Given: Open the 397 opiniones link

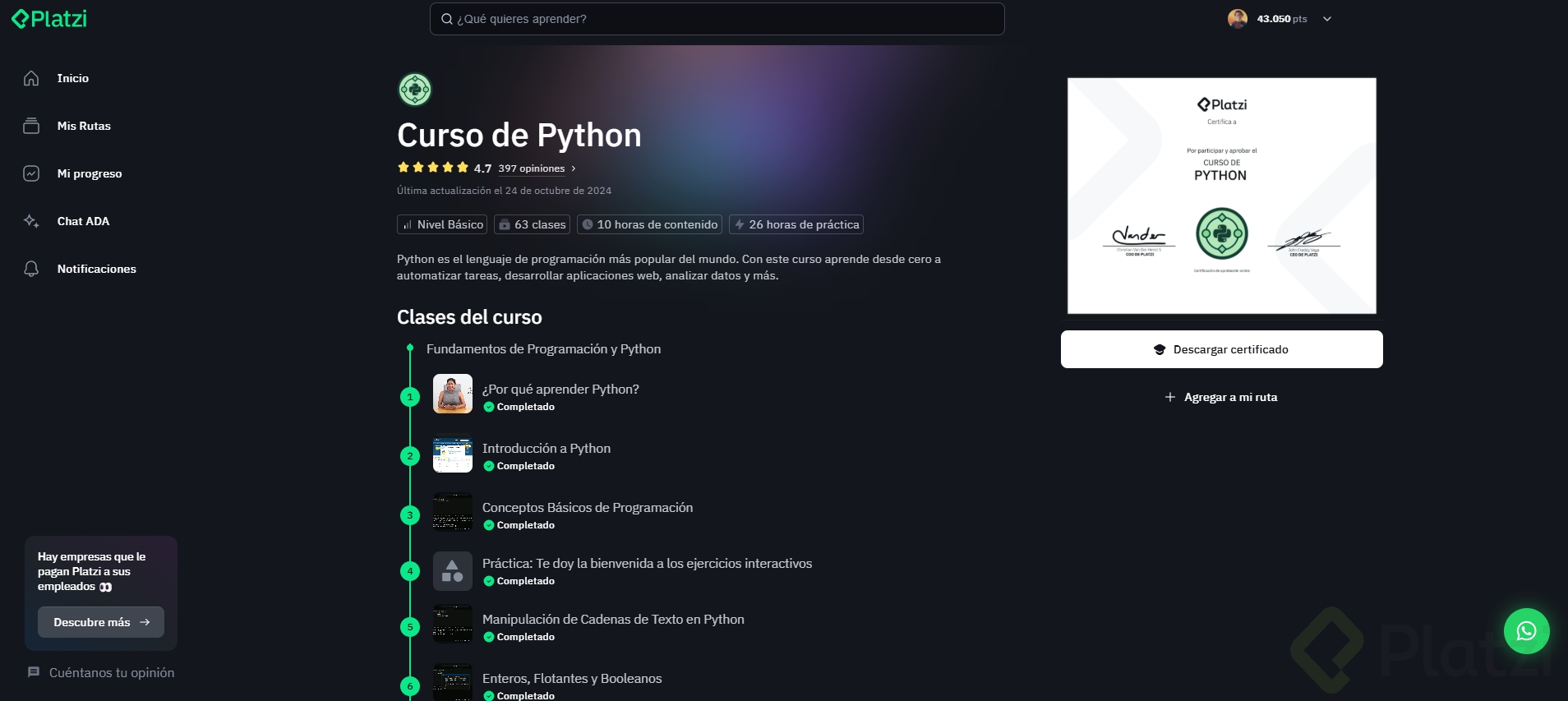Looking at the screenshot, I should [x=532, y=168].
